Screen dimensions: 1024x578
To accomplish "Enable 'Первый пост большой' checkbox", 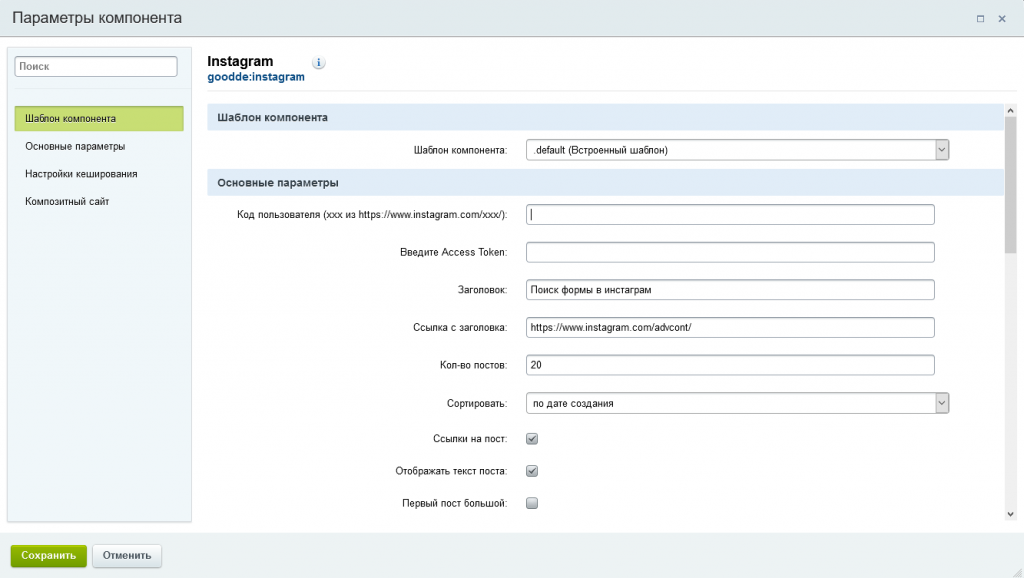I will pos(532,503).
